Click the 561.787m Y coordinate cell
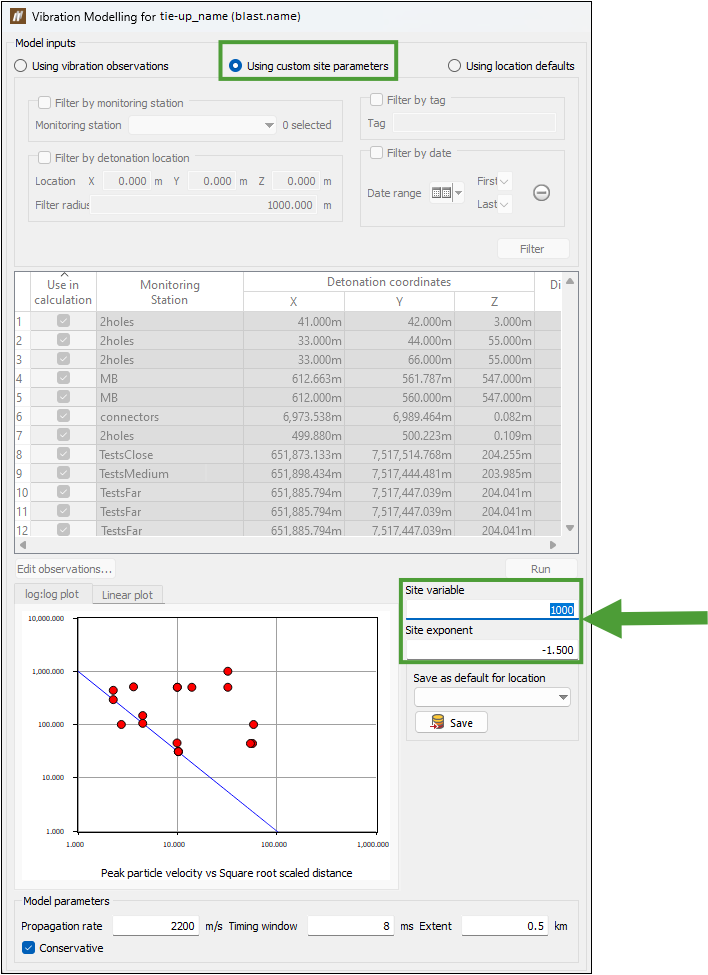The image size is (708, 975). (x=400, y=379)
